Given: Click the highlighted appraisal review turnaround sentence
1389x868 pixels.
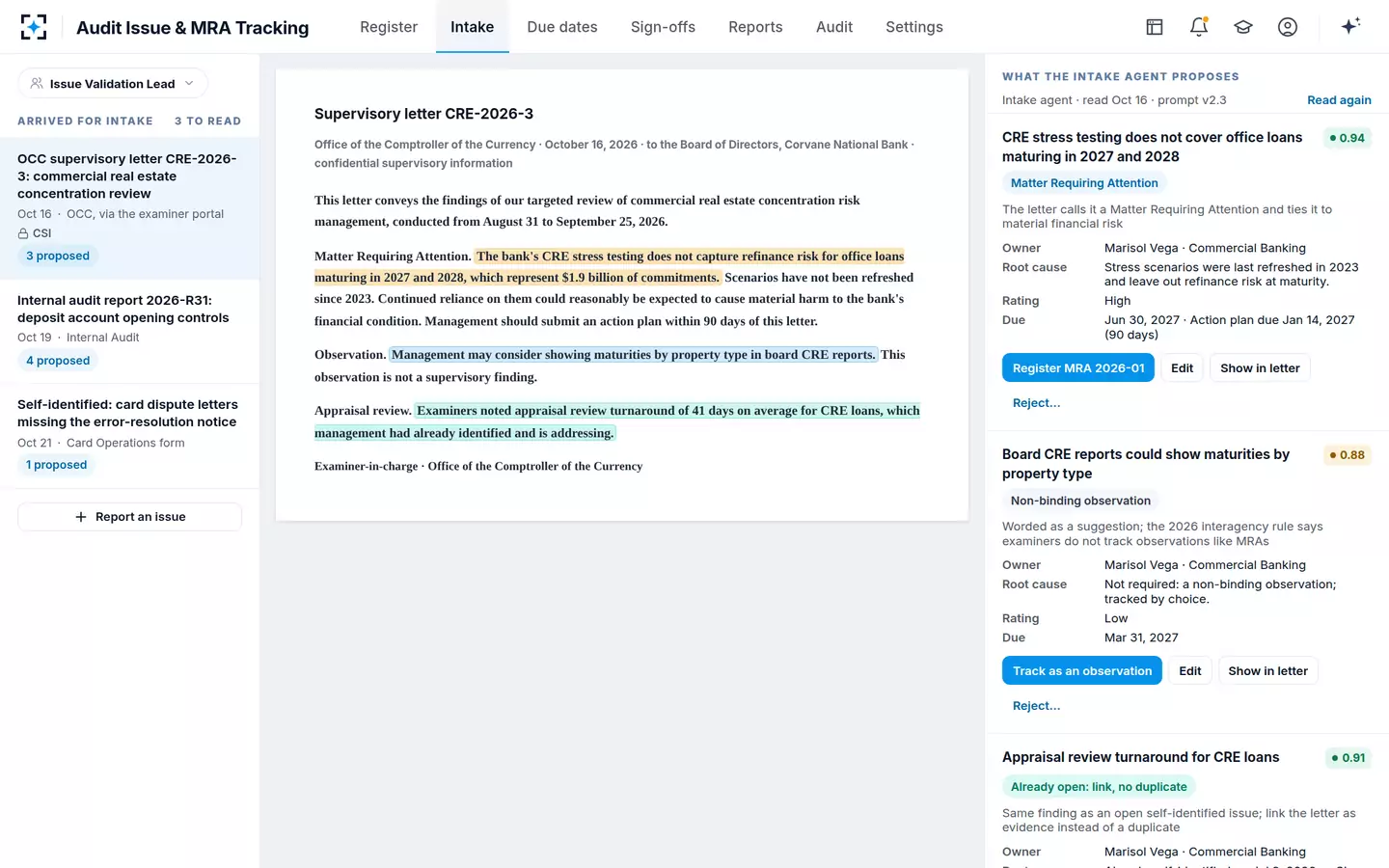Looking at the screenshot, I should [x=617, y=421].
